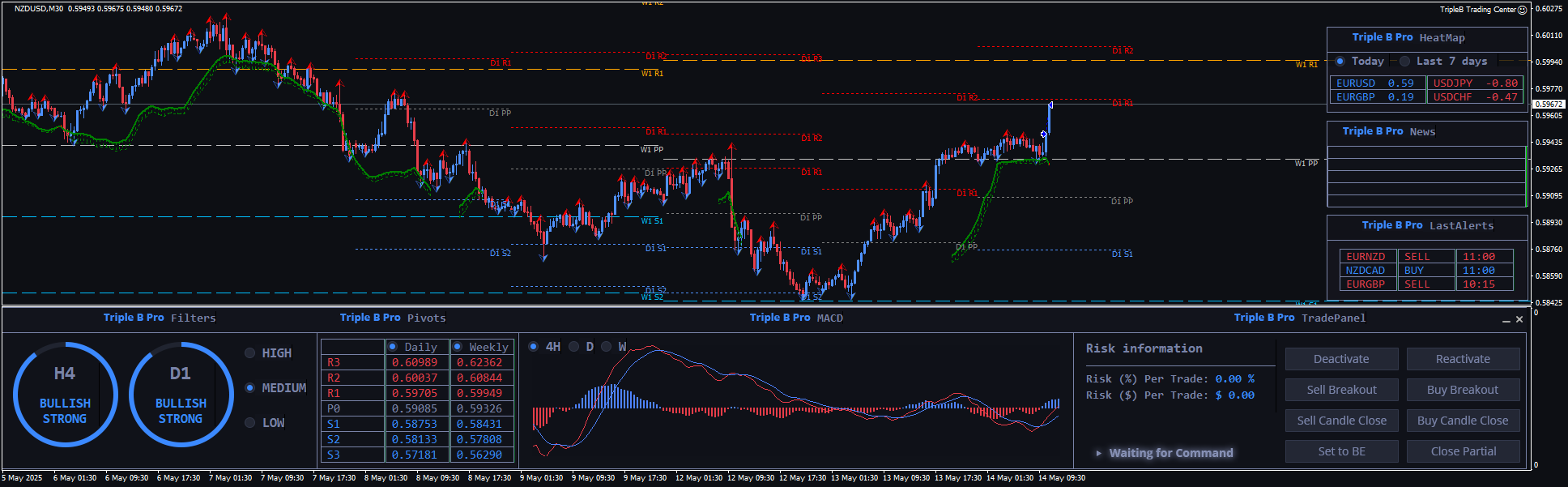The width and height of the screenshot is (1568, 487).
Task: Select the HIGH filter option
Action: (250, 353)
